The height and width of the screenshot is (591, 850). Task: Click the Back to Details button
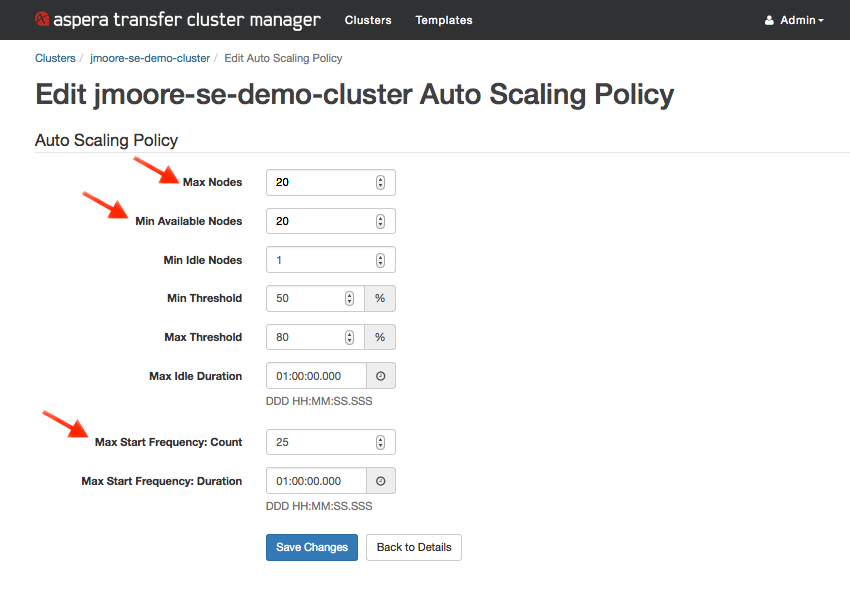pyautogui.click(x=414, y=547)
